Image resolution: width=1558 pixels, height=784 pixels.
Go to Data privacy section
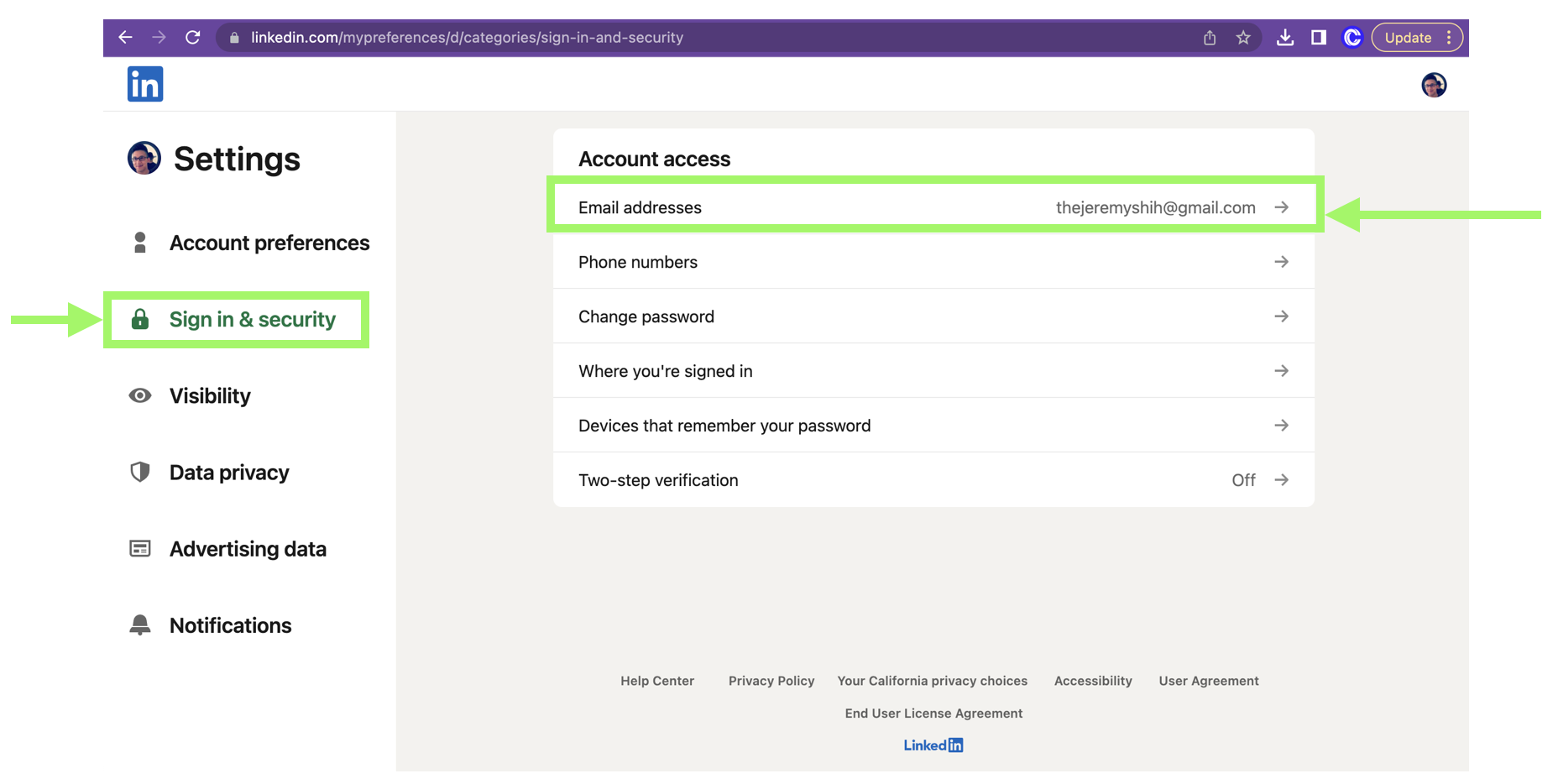point(228,473)
